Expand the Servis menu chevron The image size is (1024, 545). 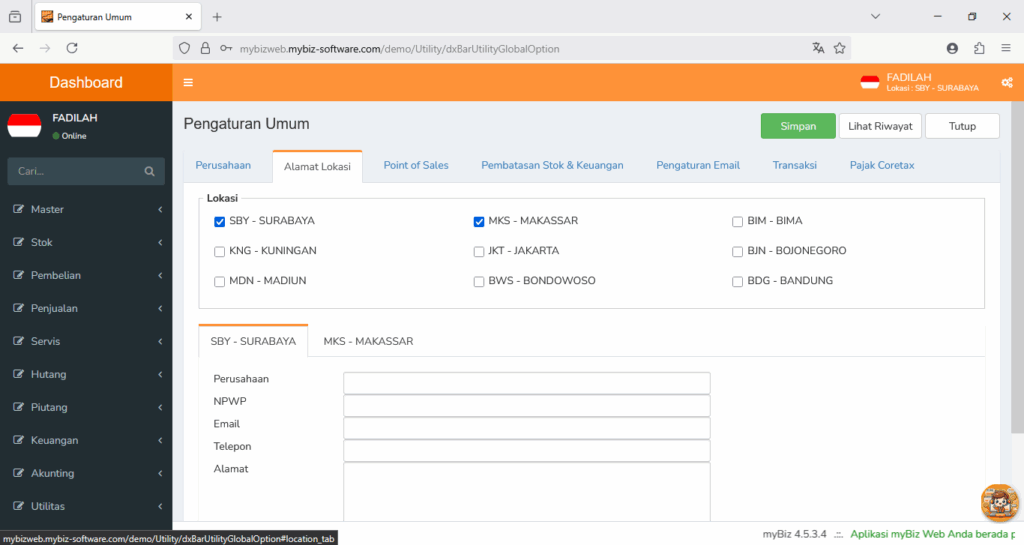(160, 341)
